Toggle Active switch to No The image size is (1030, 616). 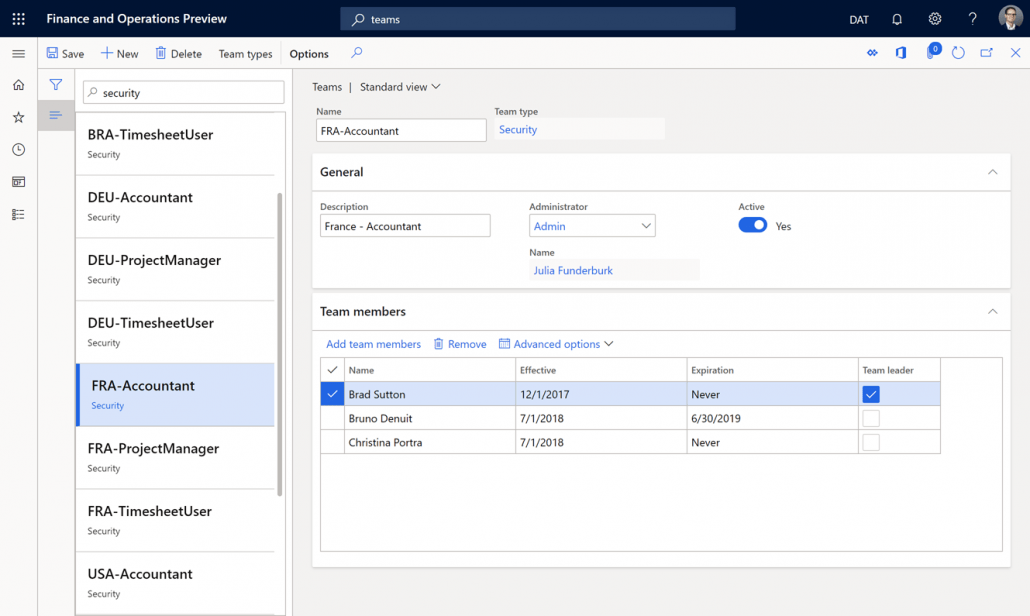[x=752, y=225]
